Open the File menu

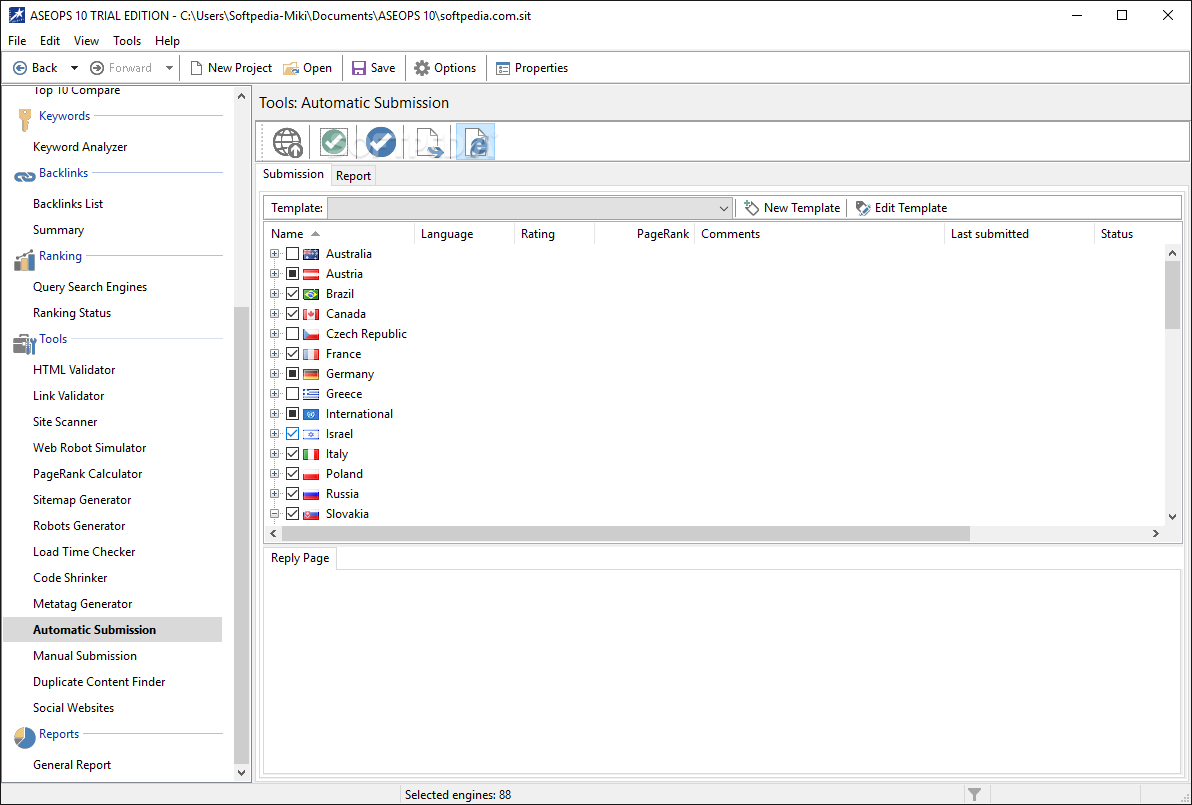17,40
